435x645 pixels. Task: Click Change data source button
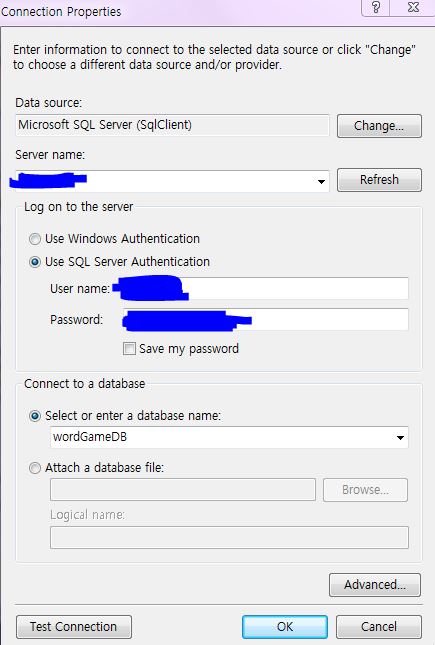[379, 125]
